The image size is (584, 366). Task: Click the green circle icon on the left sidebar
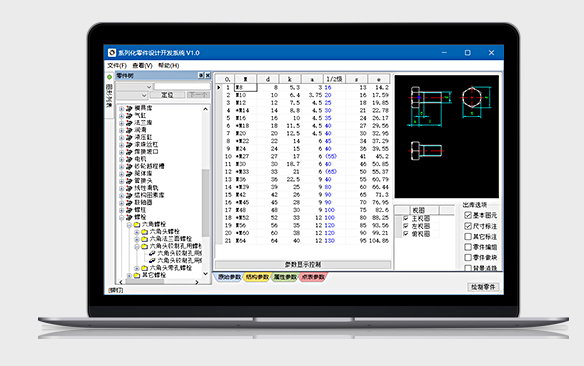(x=109, y=77)
